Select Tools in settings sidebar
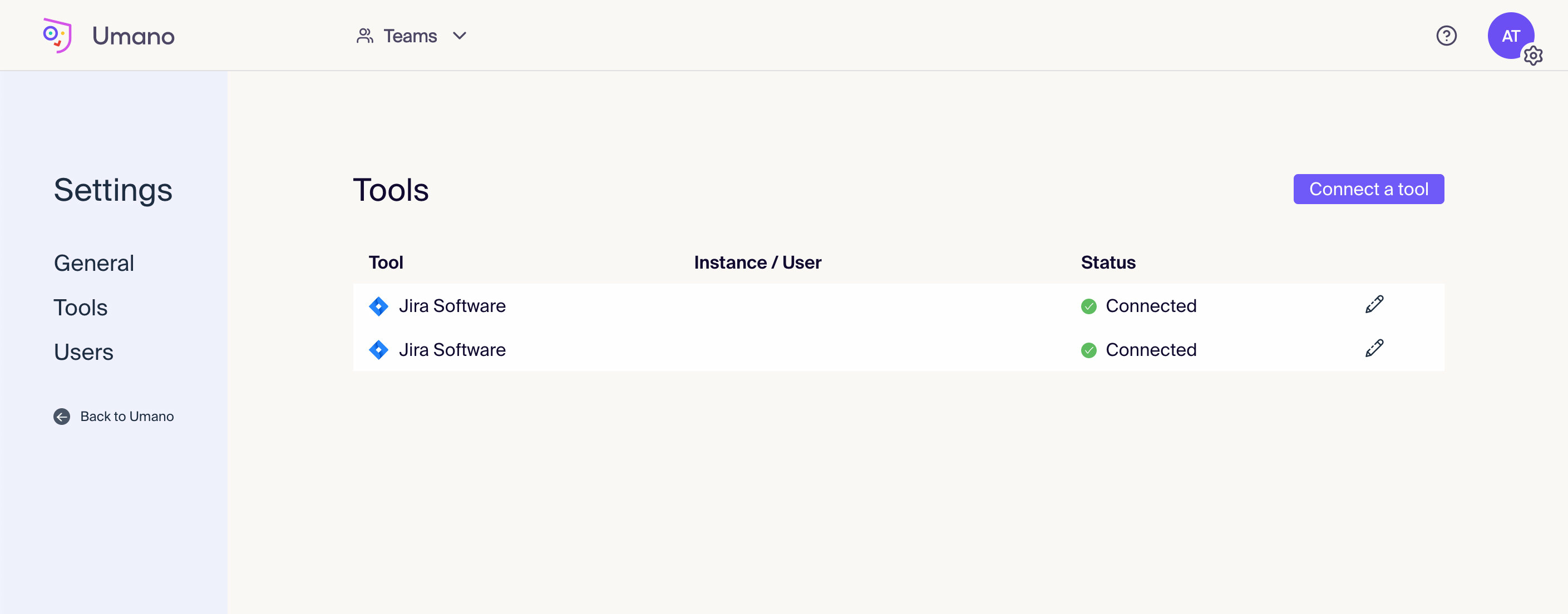 80,308
